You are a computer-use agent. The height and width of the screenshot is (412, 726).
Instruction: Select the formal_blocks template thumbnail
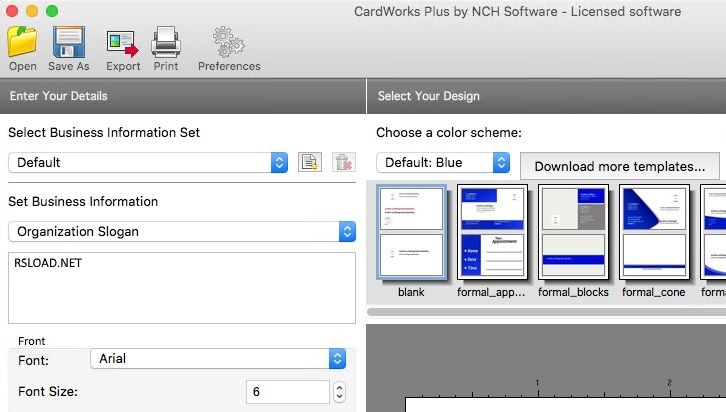tap(573, 232)
